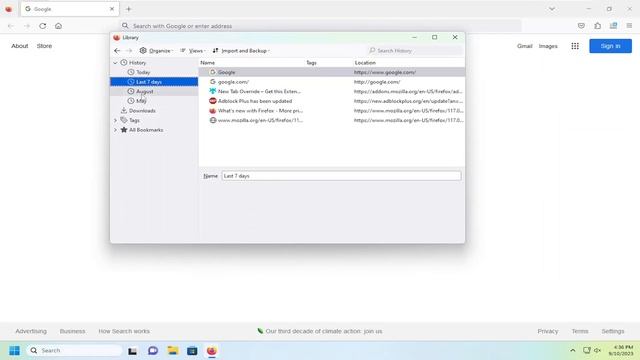The height and width of the screenshot is (360, 640).
Task: Click the https://www.google.com/ location cell
Action: click(385, 72)
